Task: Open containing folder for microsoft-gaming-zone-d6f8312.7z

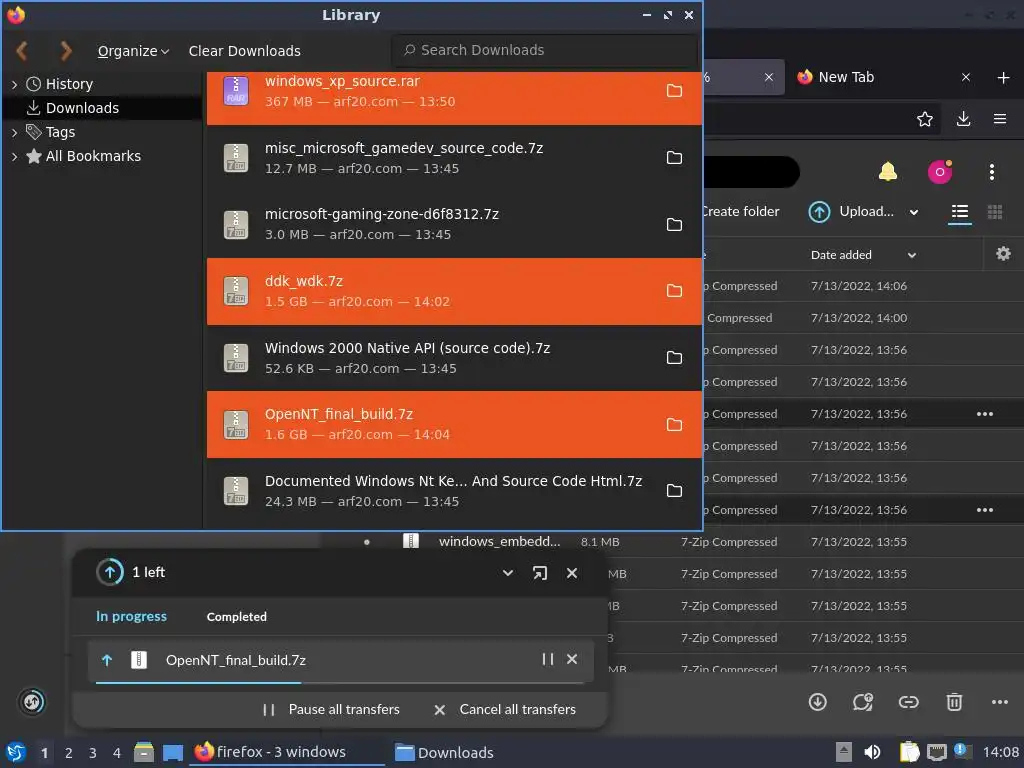Action: click(x=674, y=225)
